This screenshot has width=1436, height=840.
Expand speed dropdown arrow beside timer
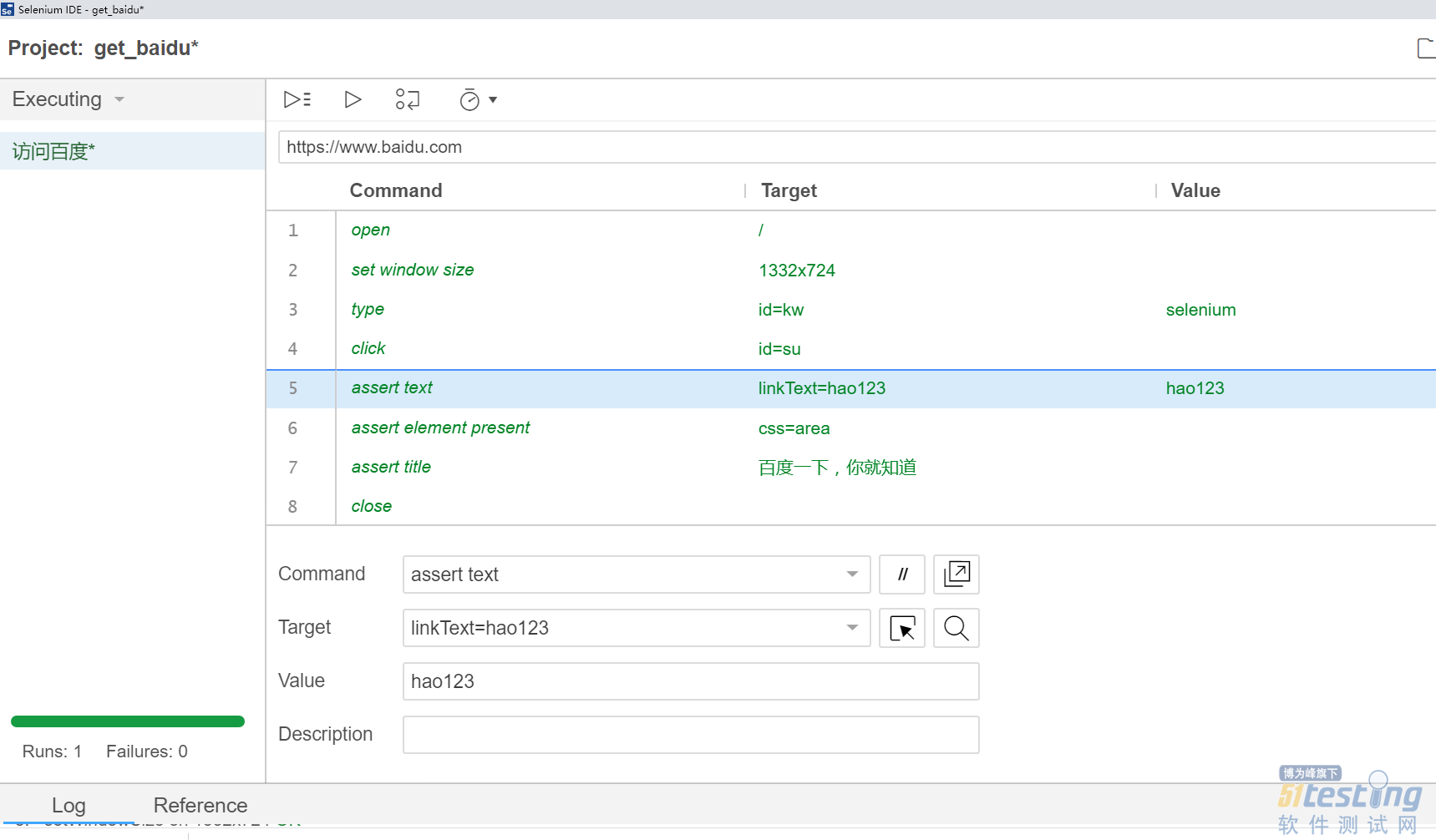[493, 100]
